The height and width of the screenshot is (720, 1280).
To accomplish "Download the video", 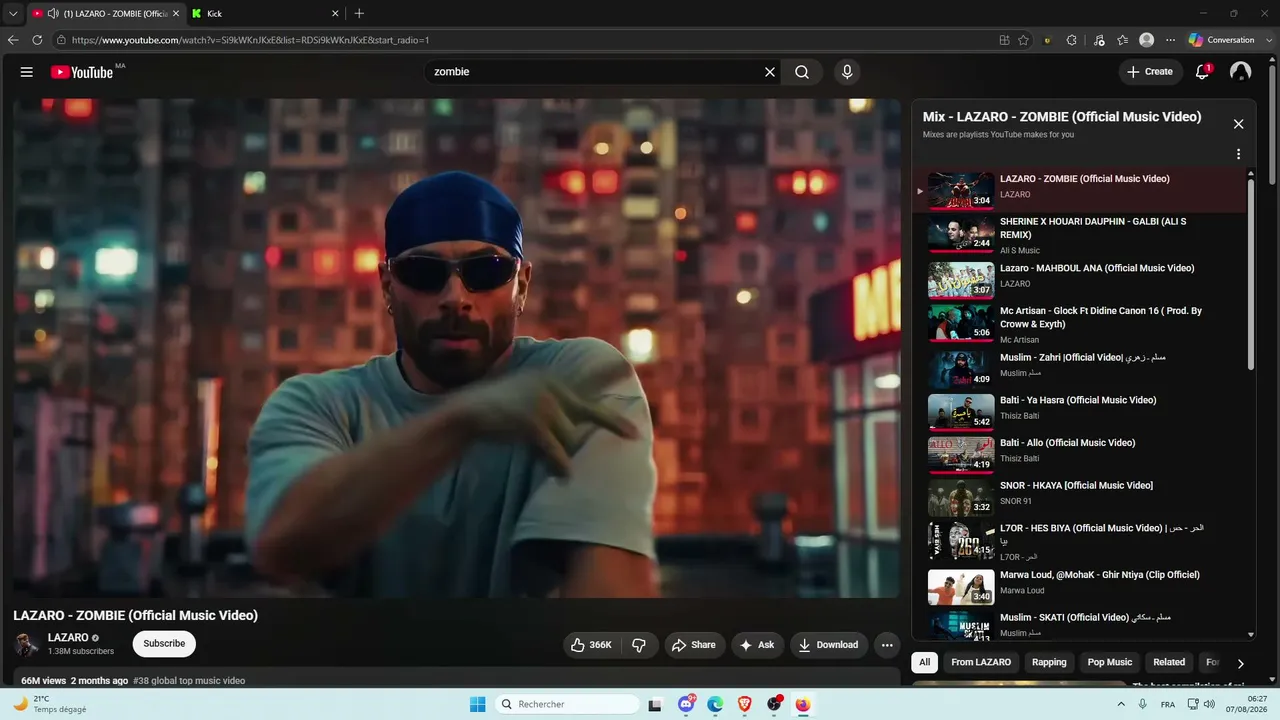I will coord(829,645).
